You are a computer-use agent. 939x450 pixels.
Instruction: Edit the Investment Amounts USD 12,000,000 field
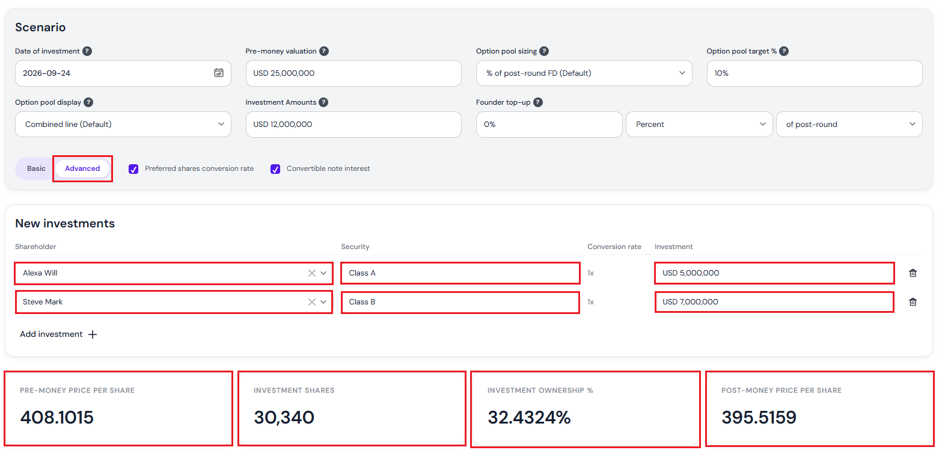(x=353, y=125)
